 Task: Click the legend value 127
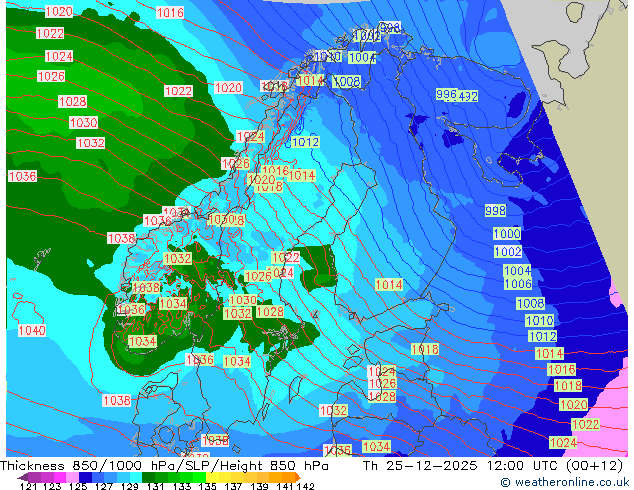pyautogui.click(x=104, y=486)
